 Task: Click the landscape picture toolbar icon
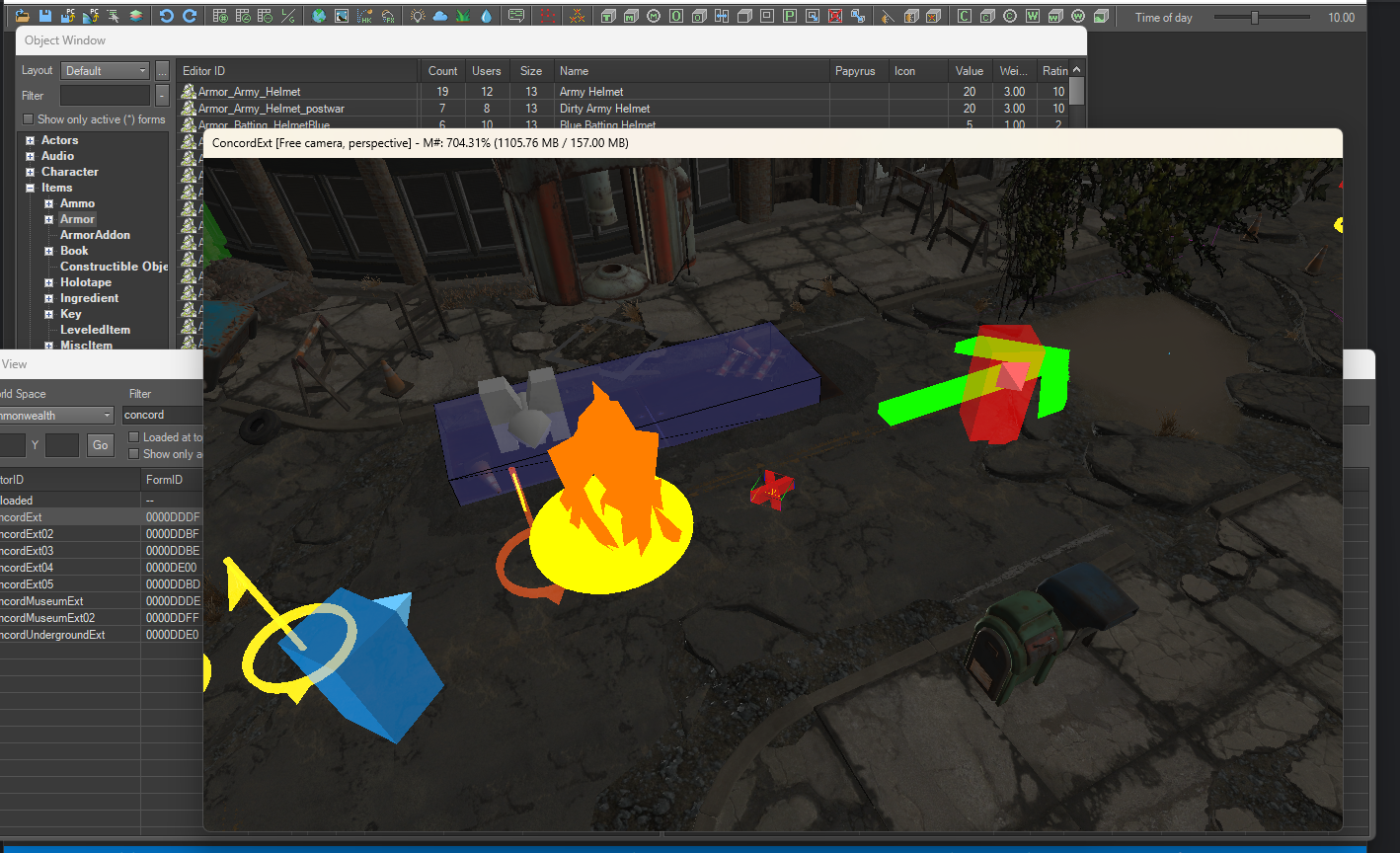click(x=341, y=16)
